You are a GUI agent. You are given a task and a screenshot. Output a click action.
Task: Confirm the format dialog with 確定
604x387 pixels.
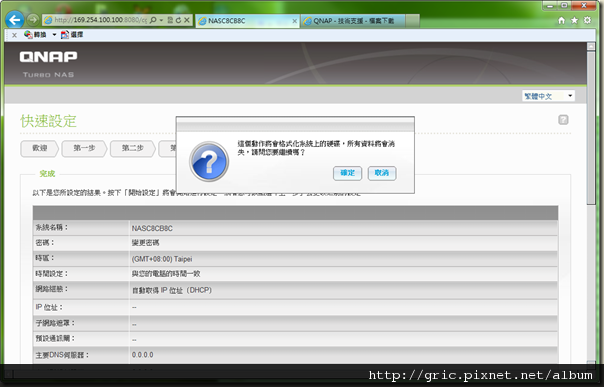(x=347, y=173)
